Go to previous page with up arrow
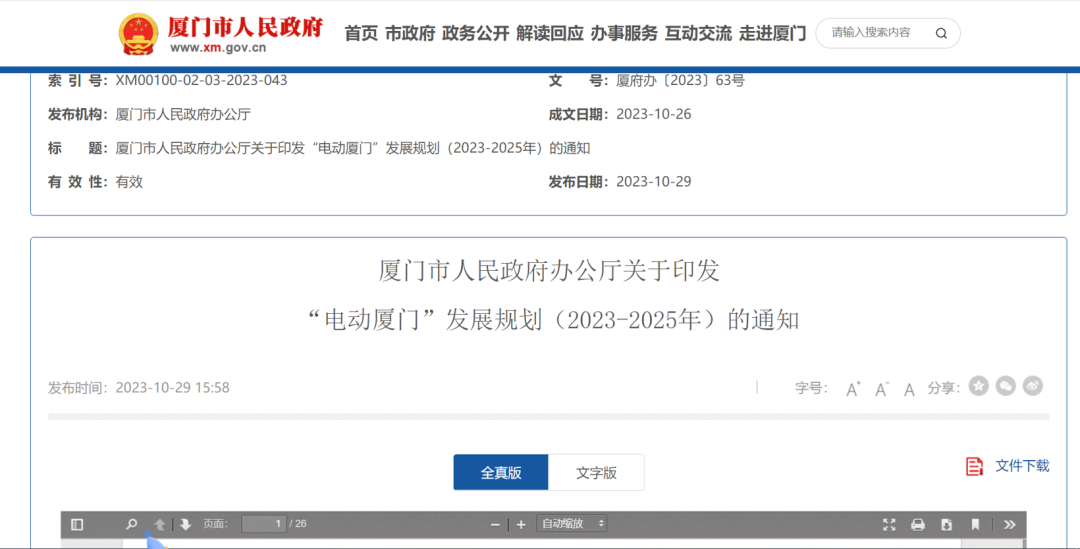This screenshot has width=1080, height=549. pos(159,524)
